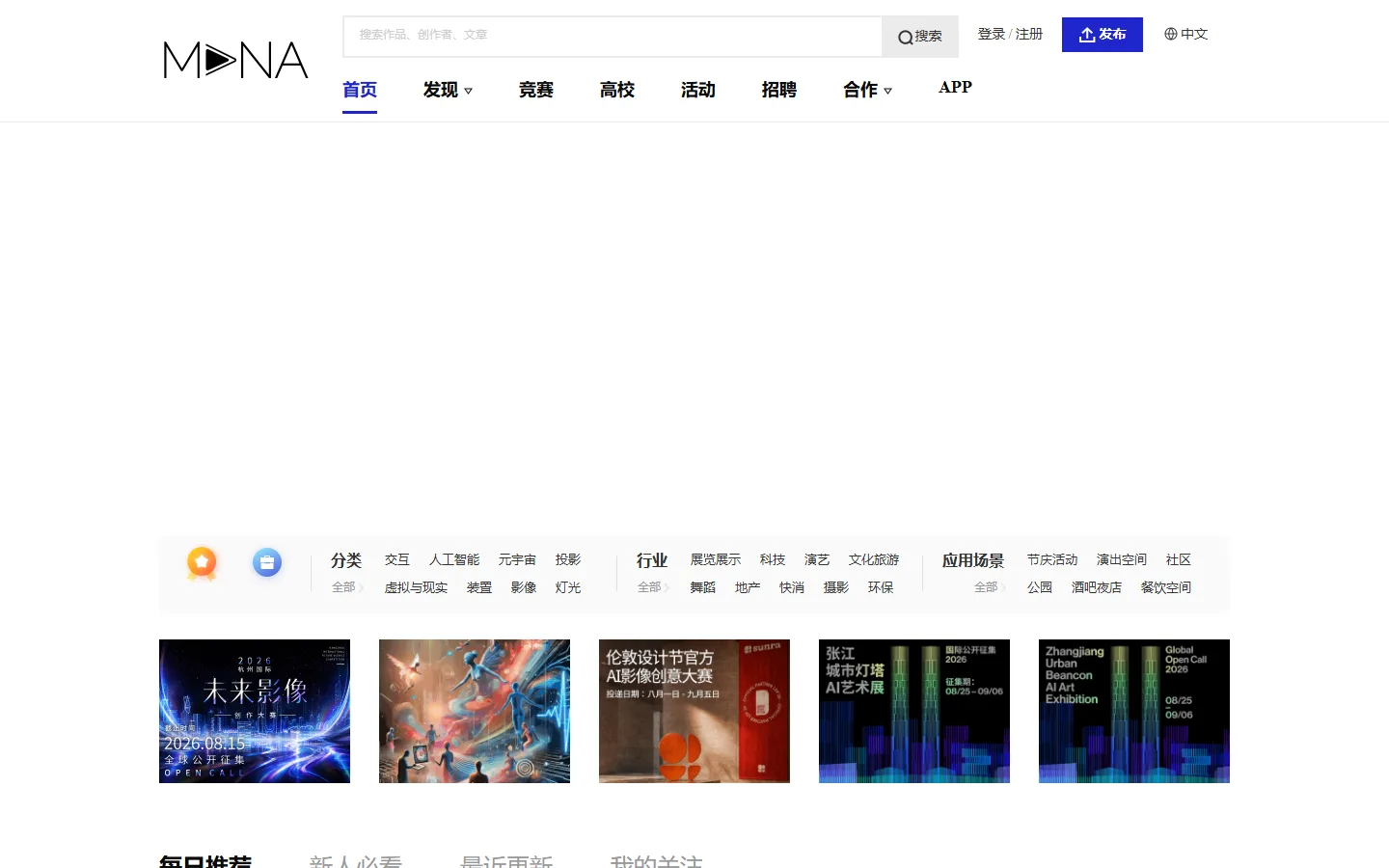
Task: Open the 伦敦设计节 AI影像创意大赛 banner
Action: click(694, 711)
